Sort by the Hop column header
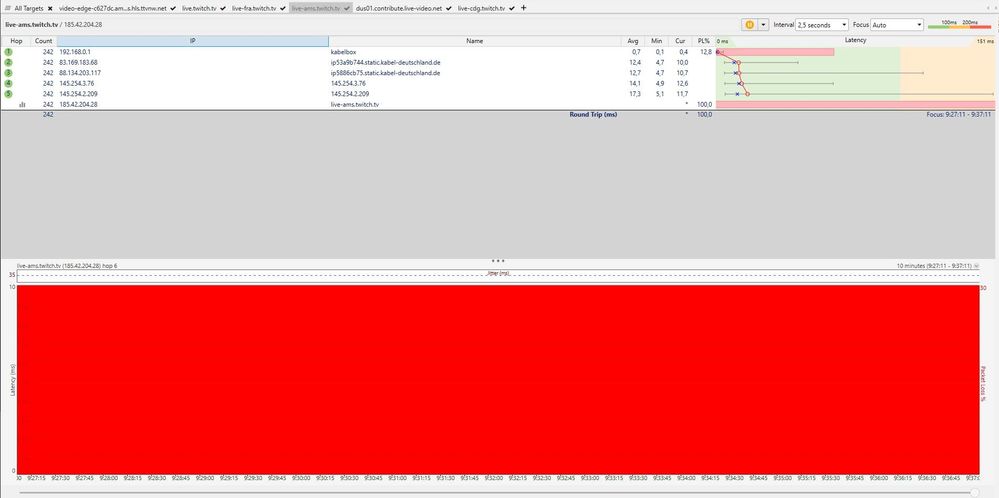This screenshot has height=498, width=999. [17, 41]
